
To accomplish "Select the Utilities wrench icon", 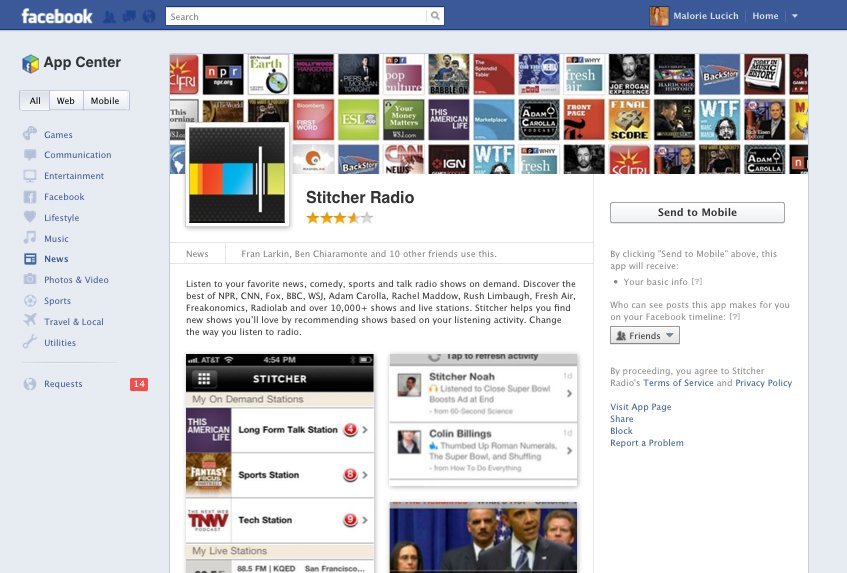I will pyautogui.click(x=30, y=342).
